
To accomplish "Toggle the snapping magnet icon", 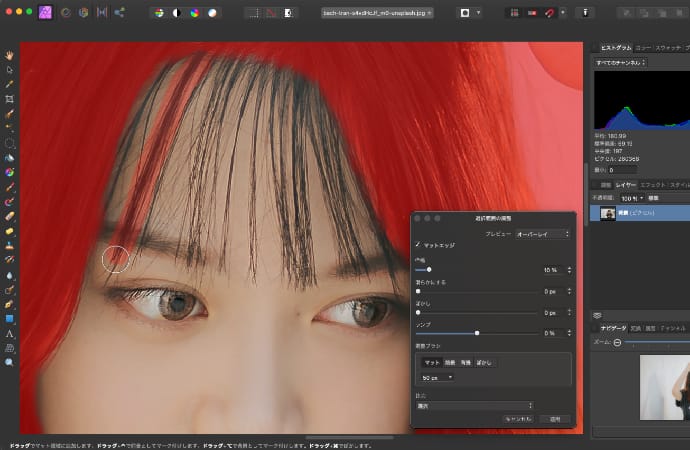I will coord(548,13).
